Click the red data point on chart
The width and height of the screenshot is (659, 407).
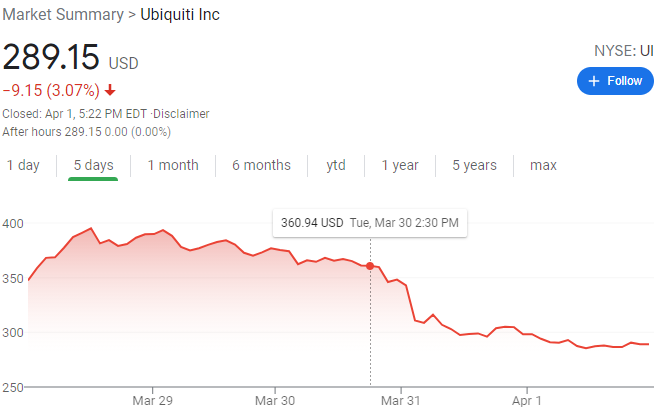pyautogui.click(x=370, y=266)
